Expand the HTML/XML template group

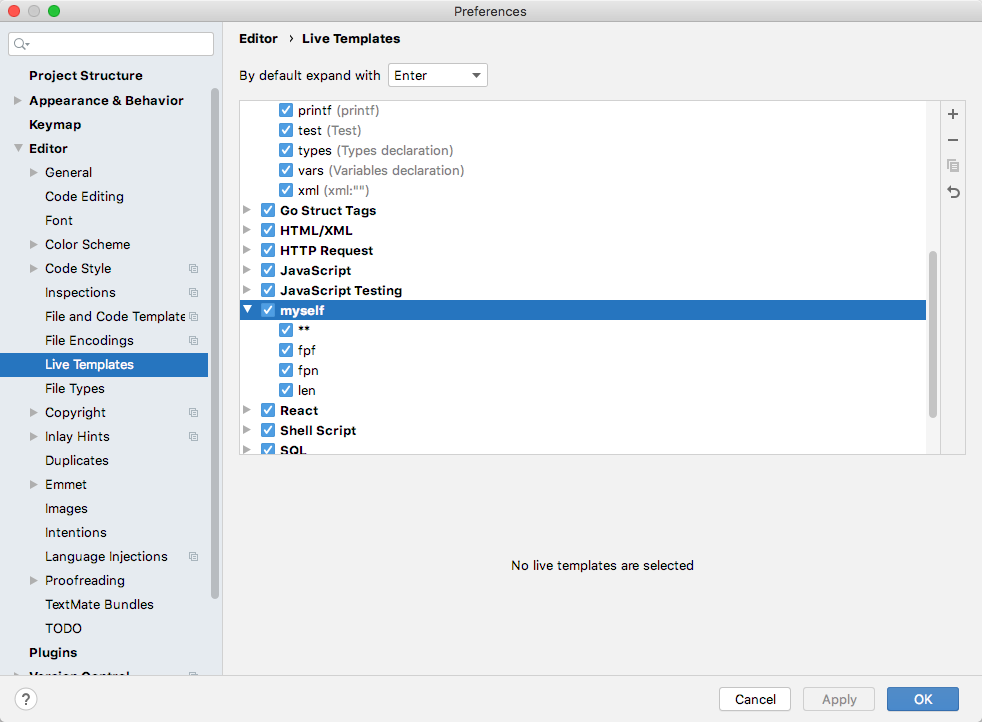(x=247, y=230)
